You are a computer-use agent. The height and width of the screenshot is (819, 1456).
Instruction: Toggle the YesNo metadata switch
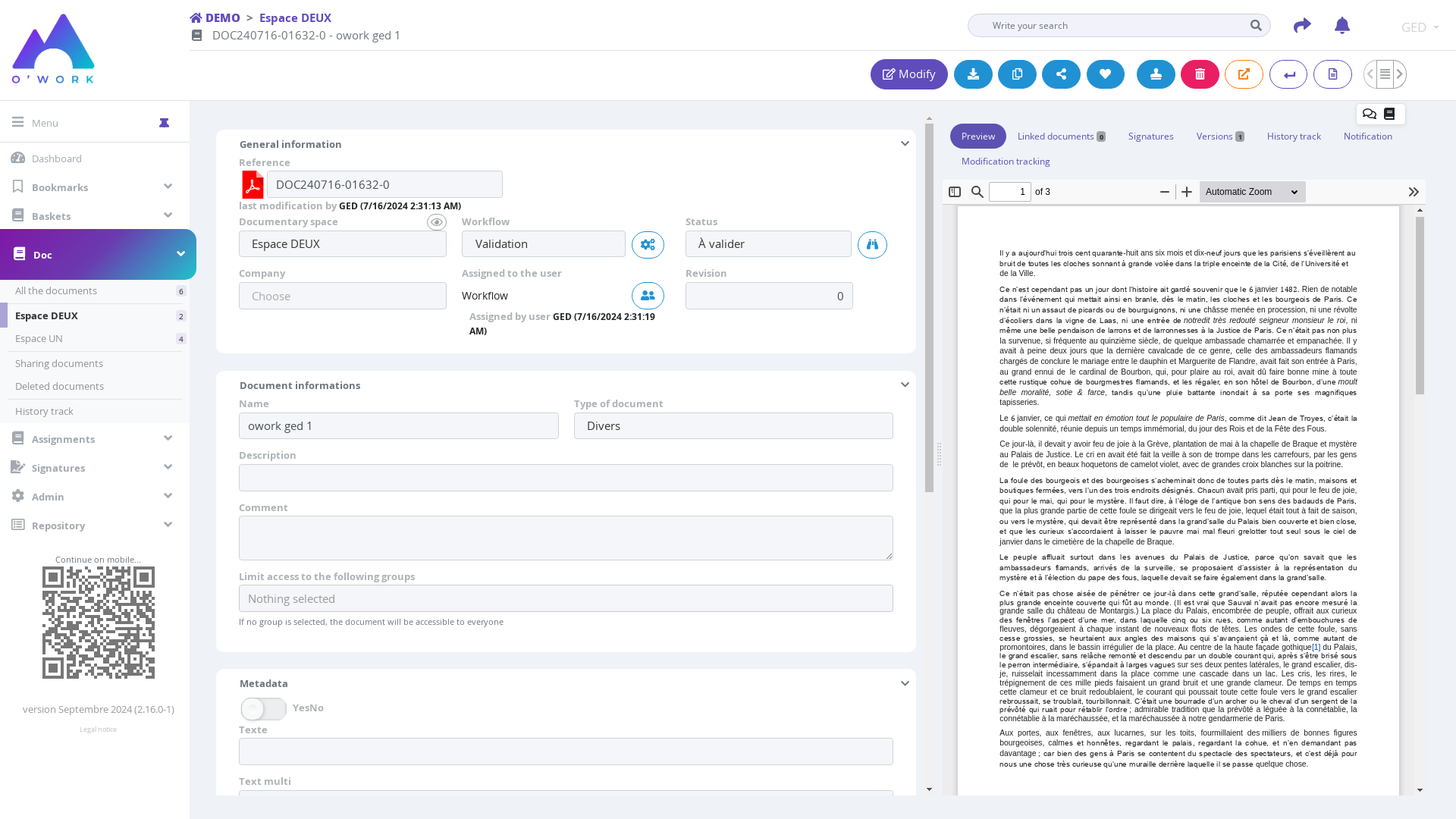(x=263, y=709)
